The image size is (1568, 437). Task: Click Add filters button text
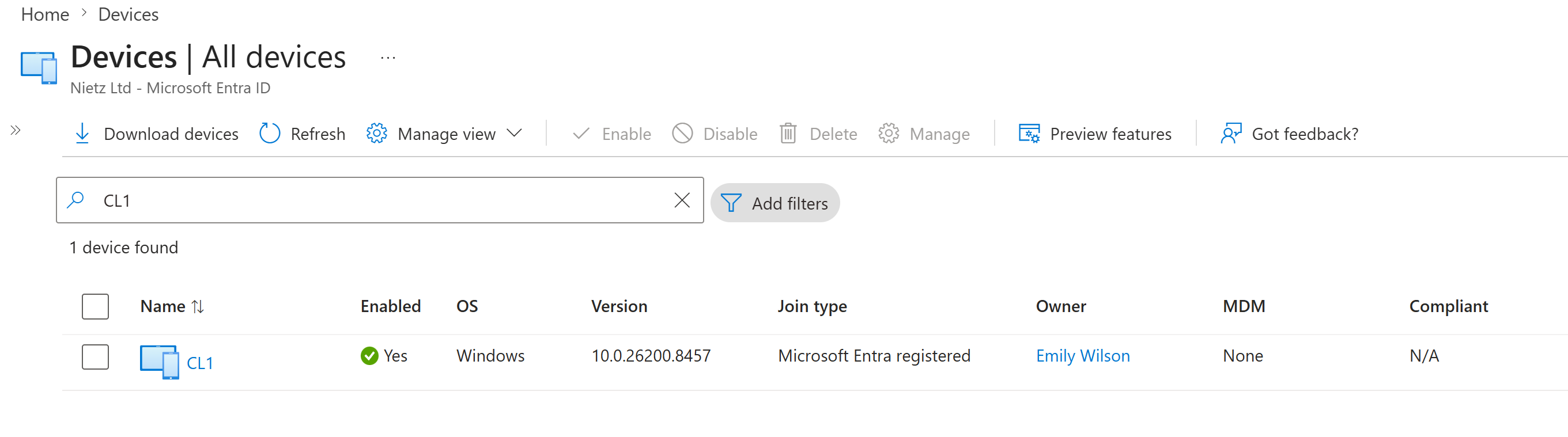click(789, 204)
